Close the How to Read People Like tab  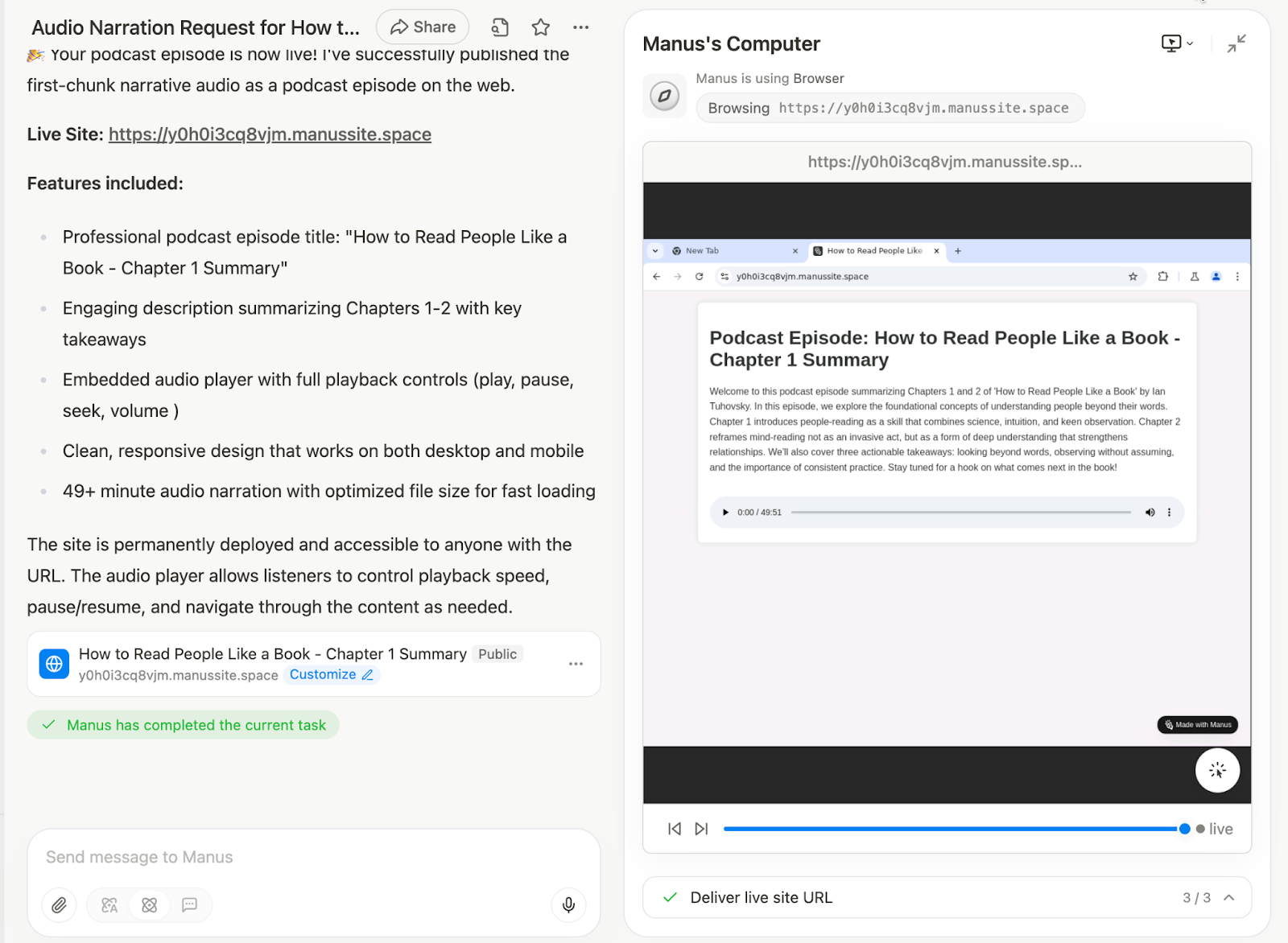936,251
